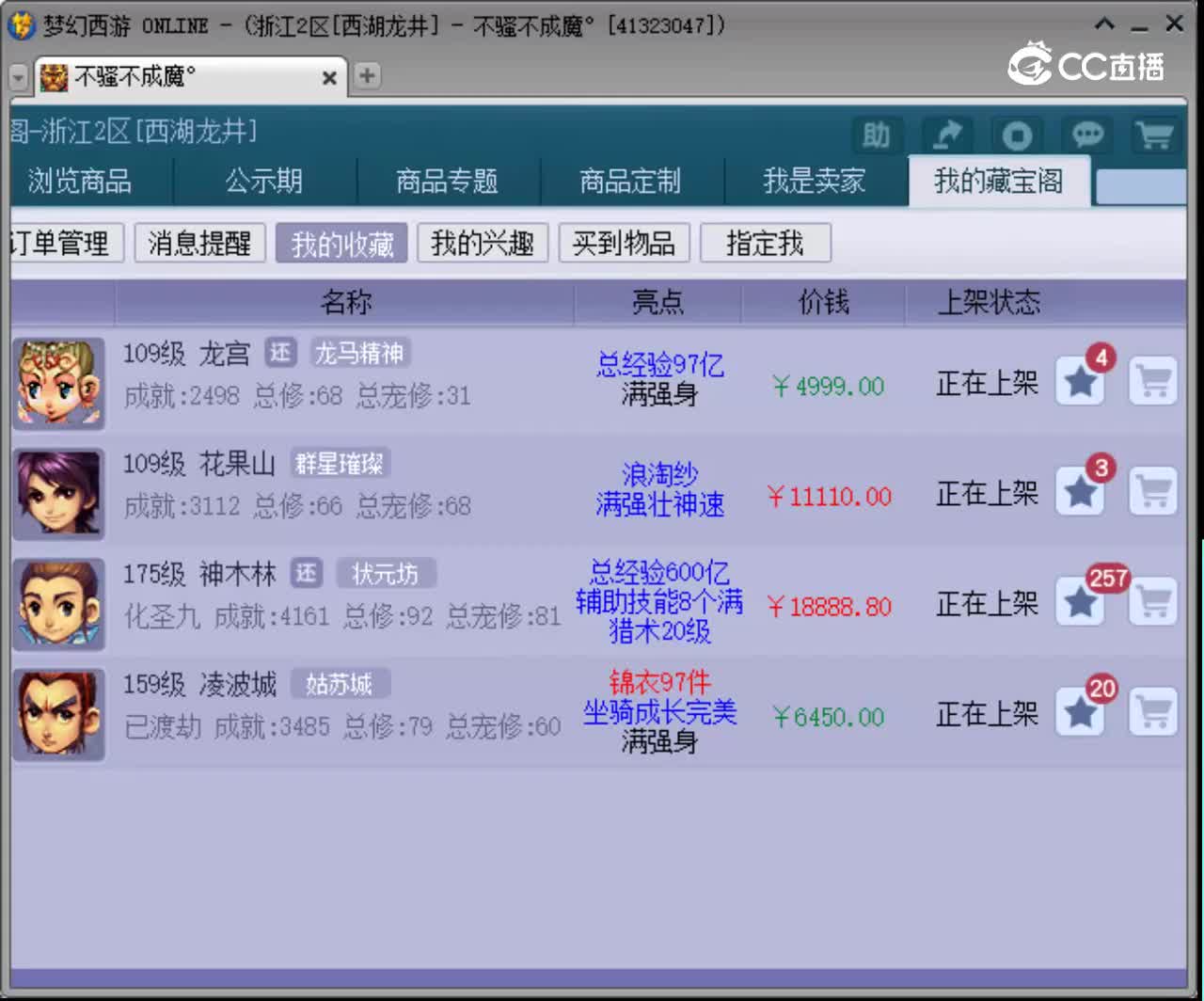Toggle favorite star for 龙宫 character

click(1080, 381)
